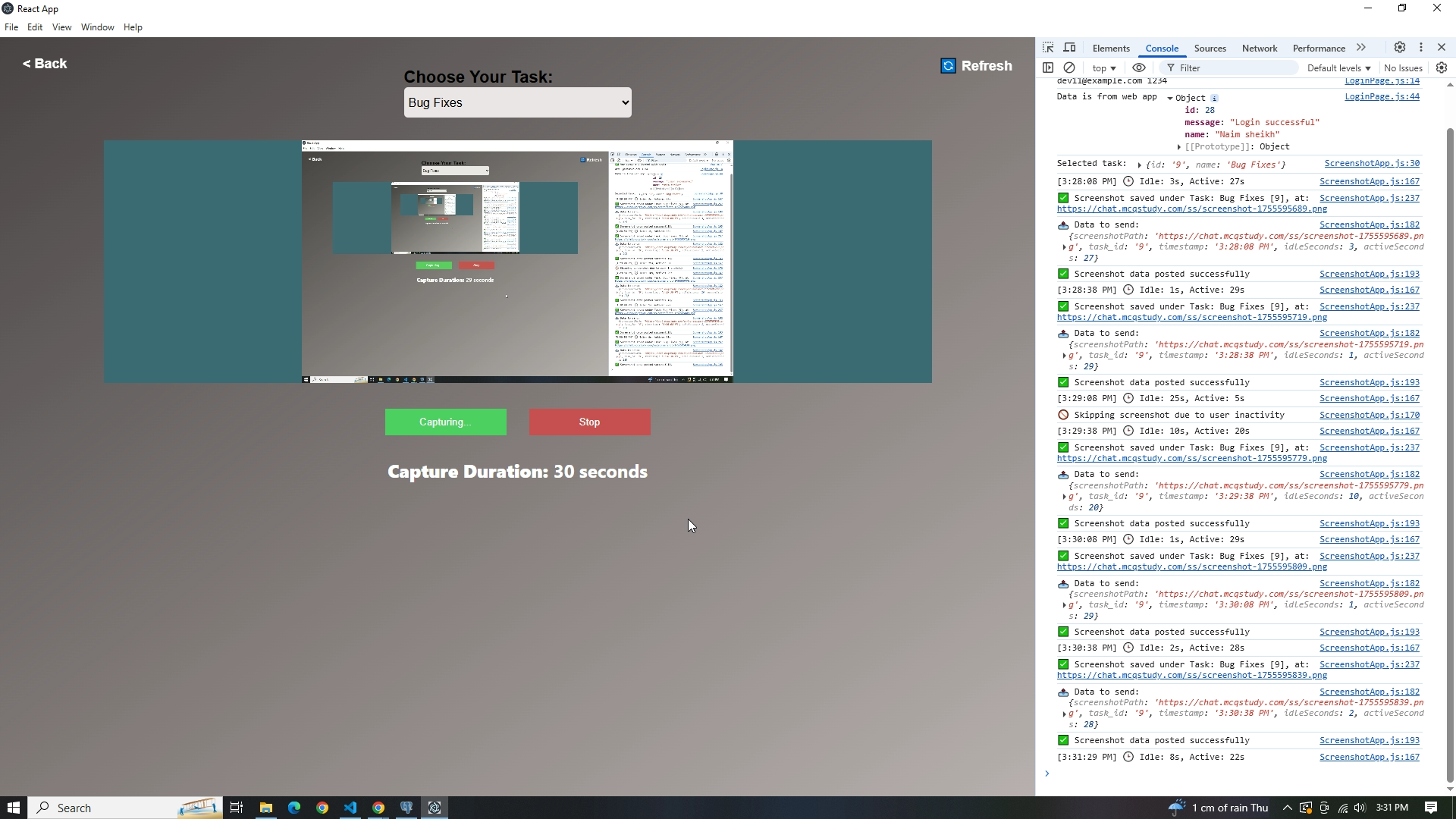Show the console sidebar panel icon

(1048, 67)
